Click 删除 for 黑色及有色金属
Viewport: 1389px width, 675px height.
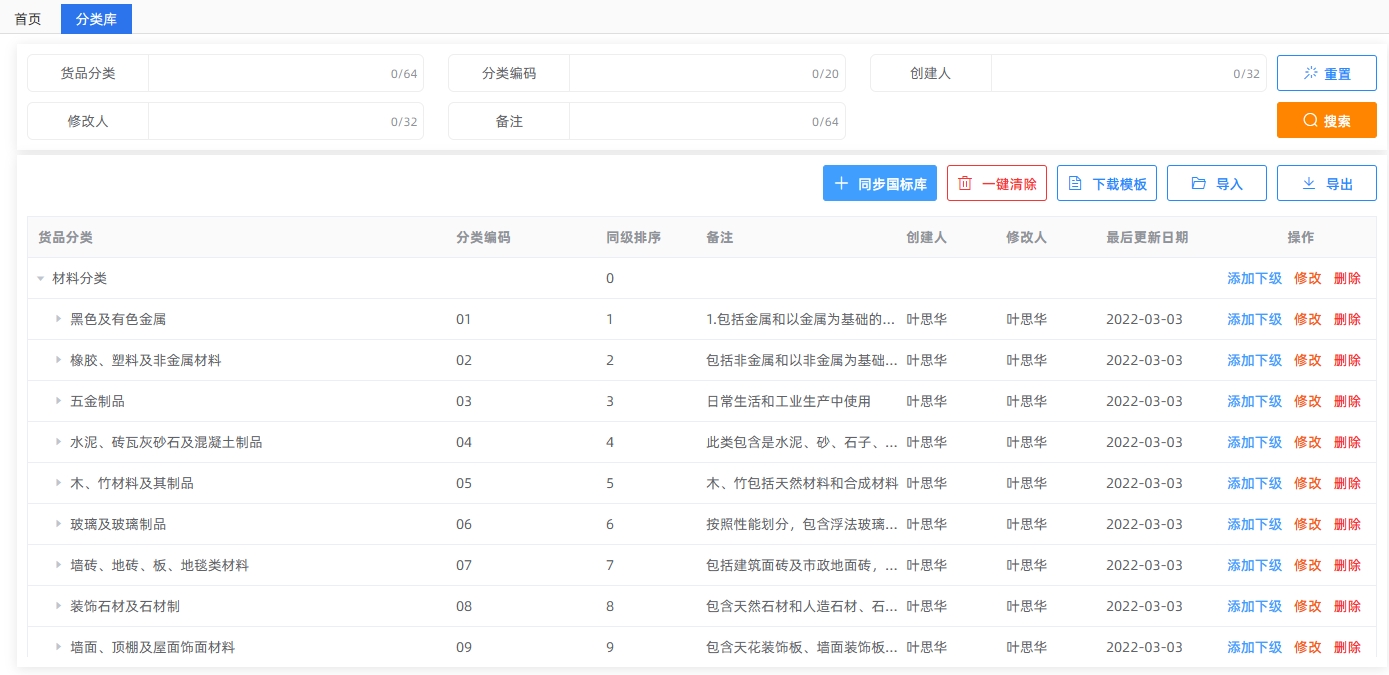[x=1347, y=320]
